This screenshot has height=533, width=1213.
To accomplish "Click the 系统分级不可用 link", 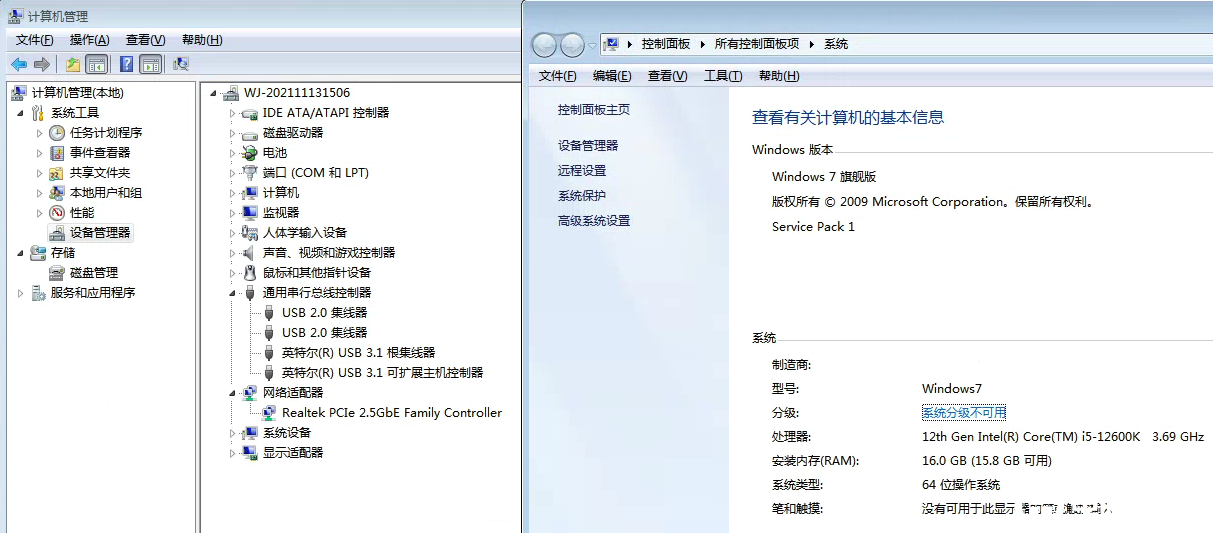I will [x=964, y=413].
